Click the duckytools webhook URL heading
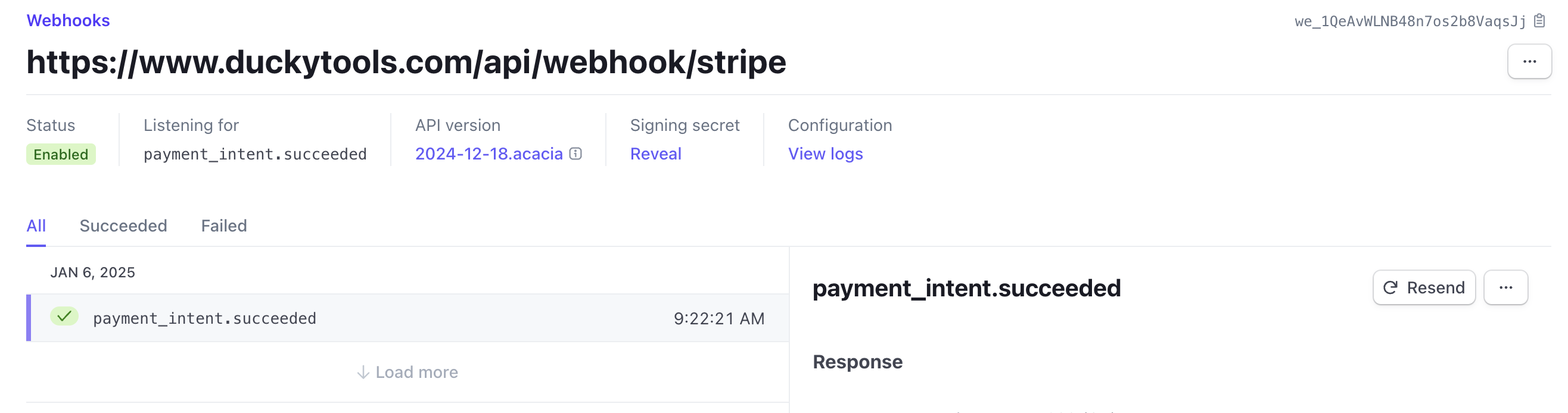This screenshot has height=413, width=1568. point(406,62)
